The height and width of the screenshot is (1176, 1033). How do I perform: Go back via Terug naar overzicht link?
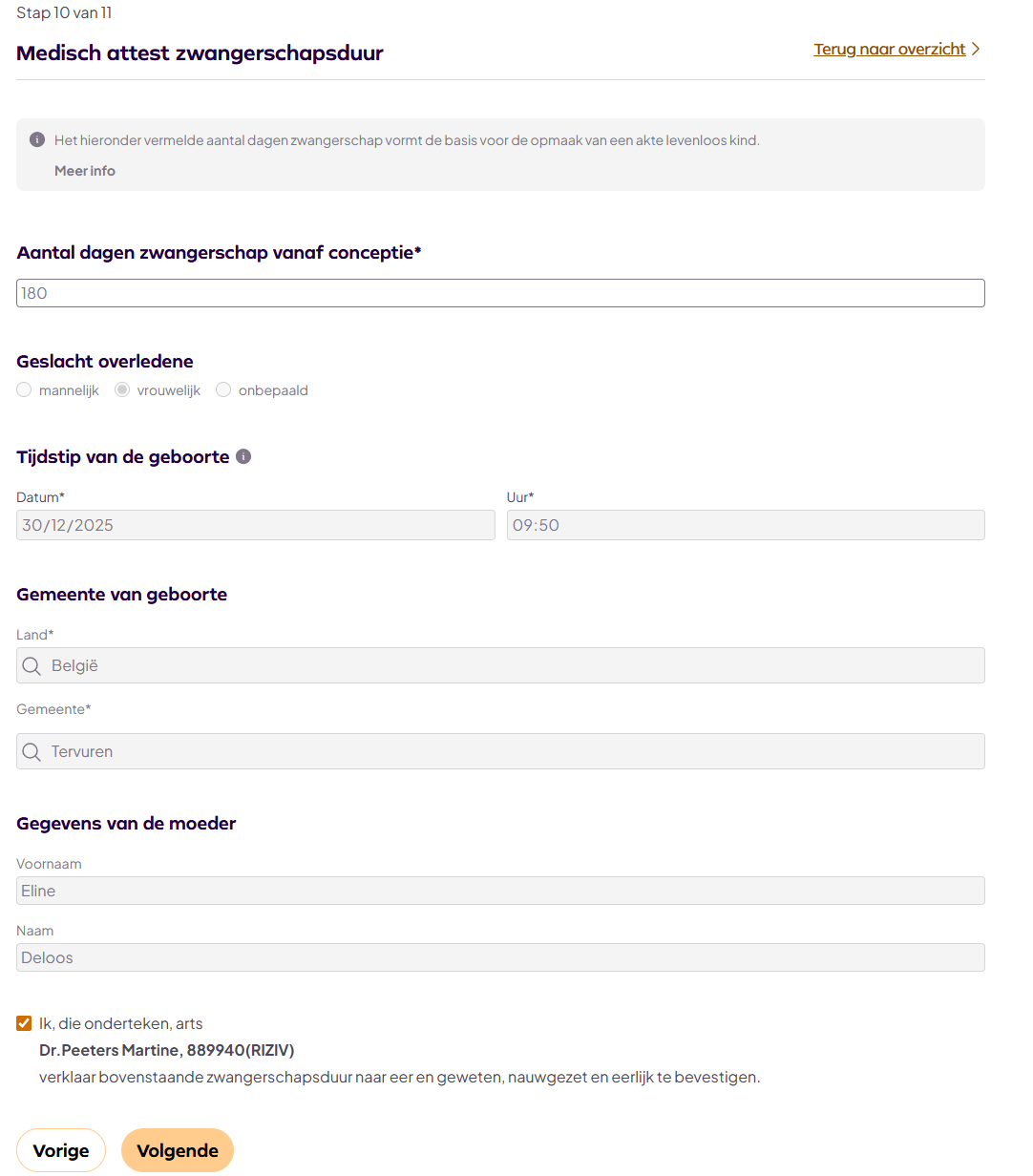(889, 49)
